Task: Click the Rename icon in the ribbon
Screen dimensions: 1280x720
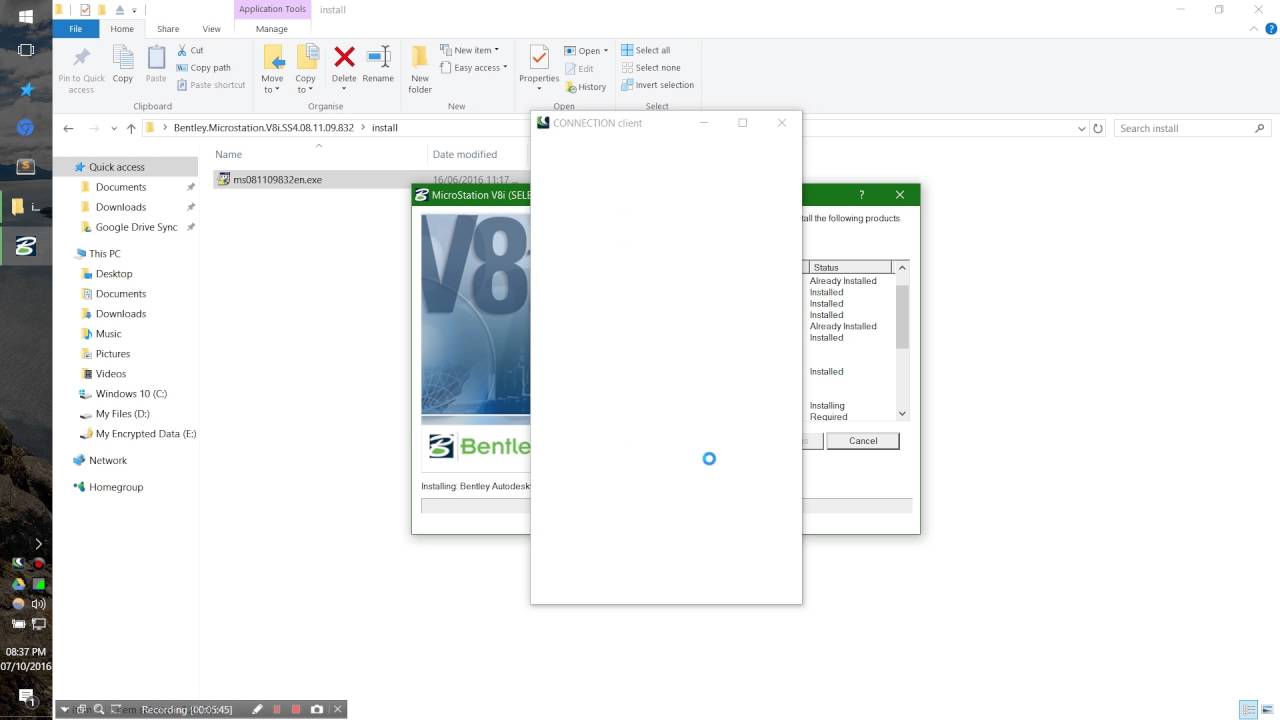Action: click(378, 57)
